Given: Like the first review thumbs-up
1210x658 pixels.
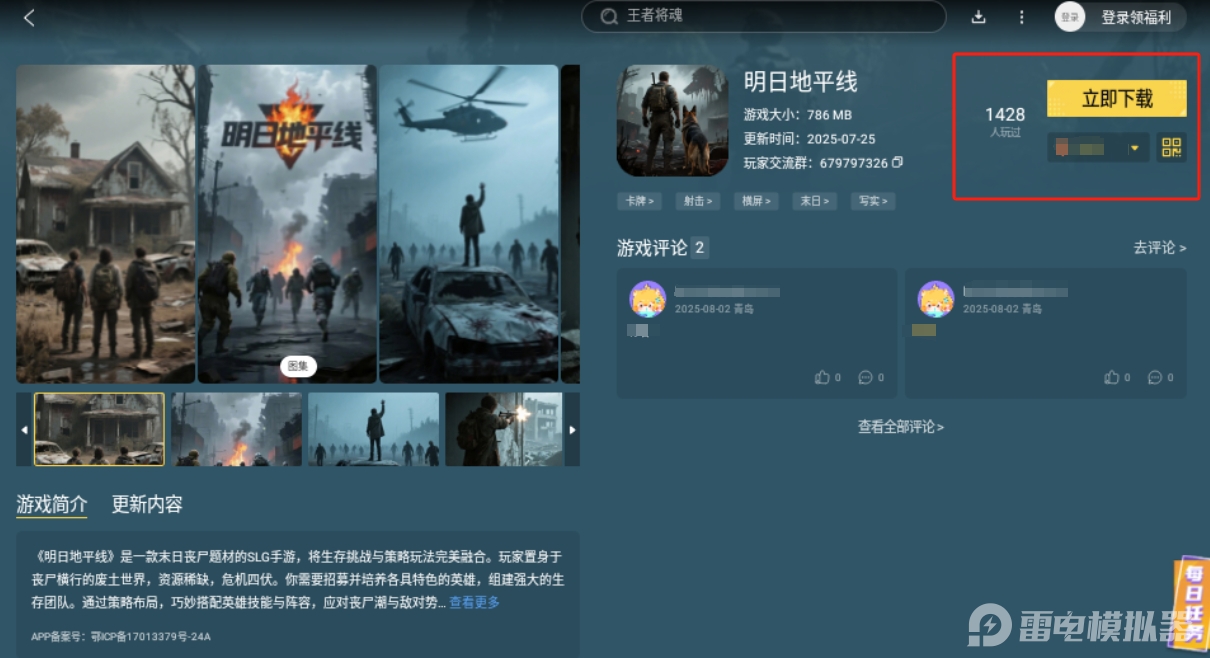Looking at the screenshot, I should (x=822, y=377).
